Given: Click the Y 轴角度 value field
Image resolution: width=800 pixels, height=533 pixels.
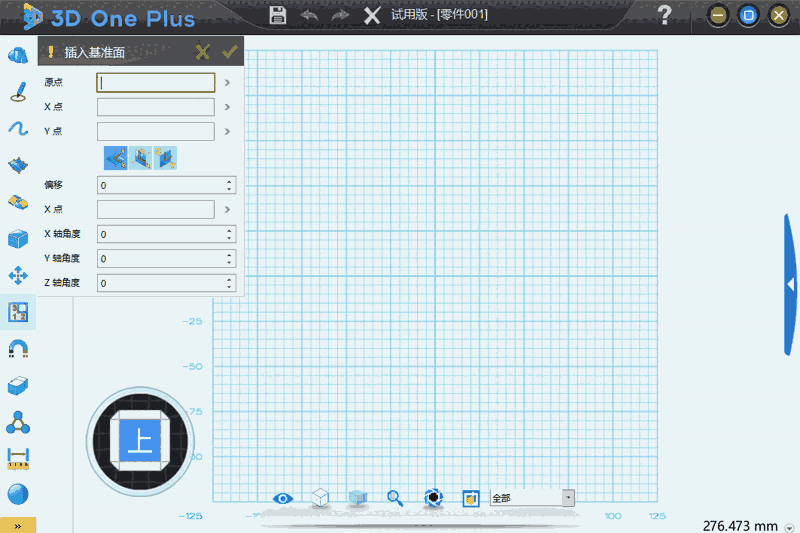Looking at the screenshot, I should click(x=161, y=259).
